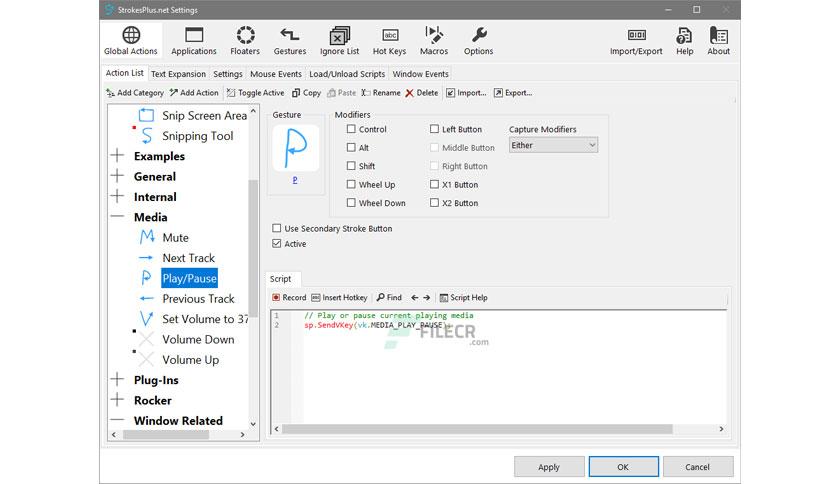
Task: Expand the Internal category
Action: (117, 196)
